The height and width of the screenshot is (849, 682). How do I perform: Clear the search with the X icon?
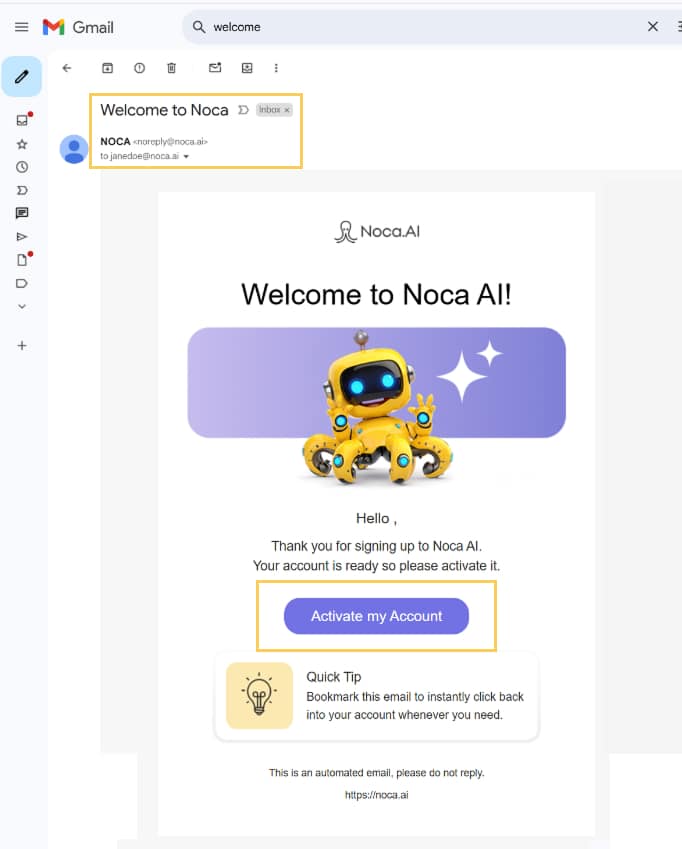[x=653, y=27]
